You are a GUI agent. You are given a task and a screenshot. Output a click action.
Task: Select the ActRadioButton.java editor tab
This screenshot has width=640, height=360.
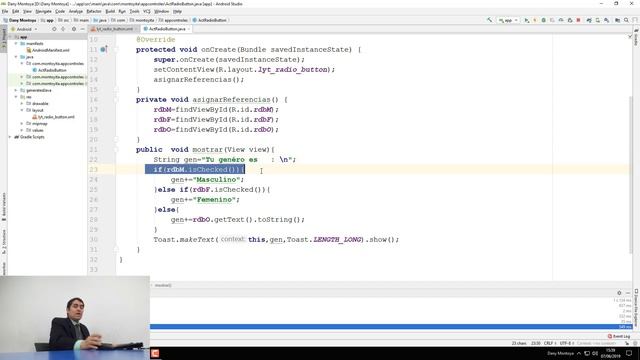pos(167,29)
